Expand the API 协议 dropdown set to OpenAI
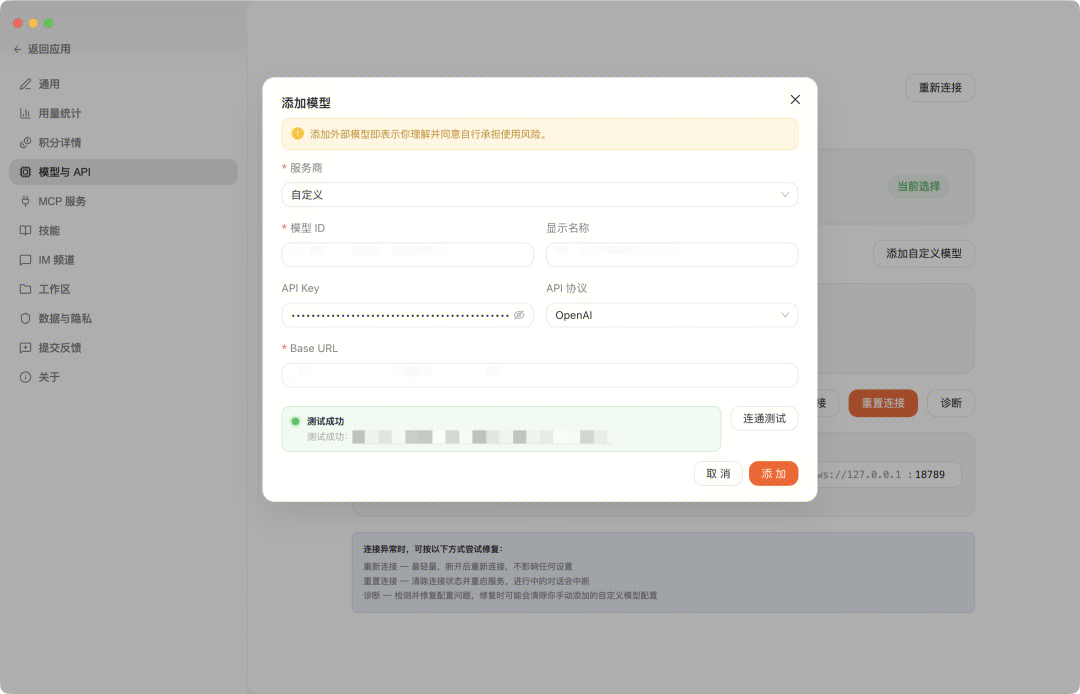The image size is (1080, 694). coord(671,315)
